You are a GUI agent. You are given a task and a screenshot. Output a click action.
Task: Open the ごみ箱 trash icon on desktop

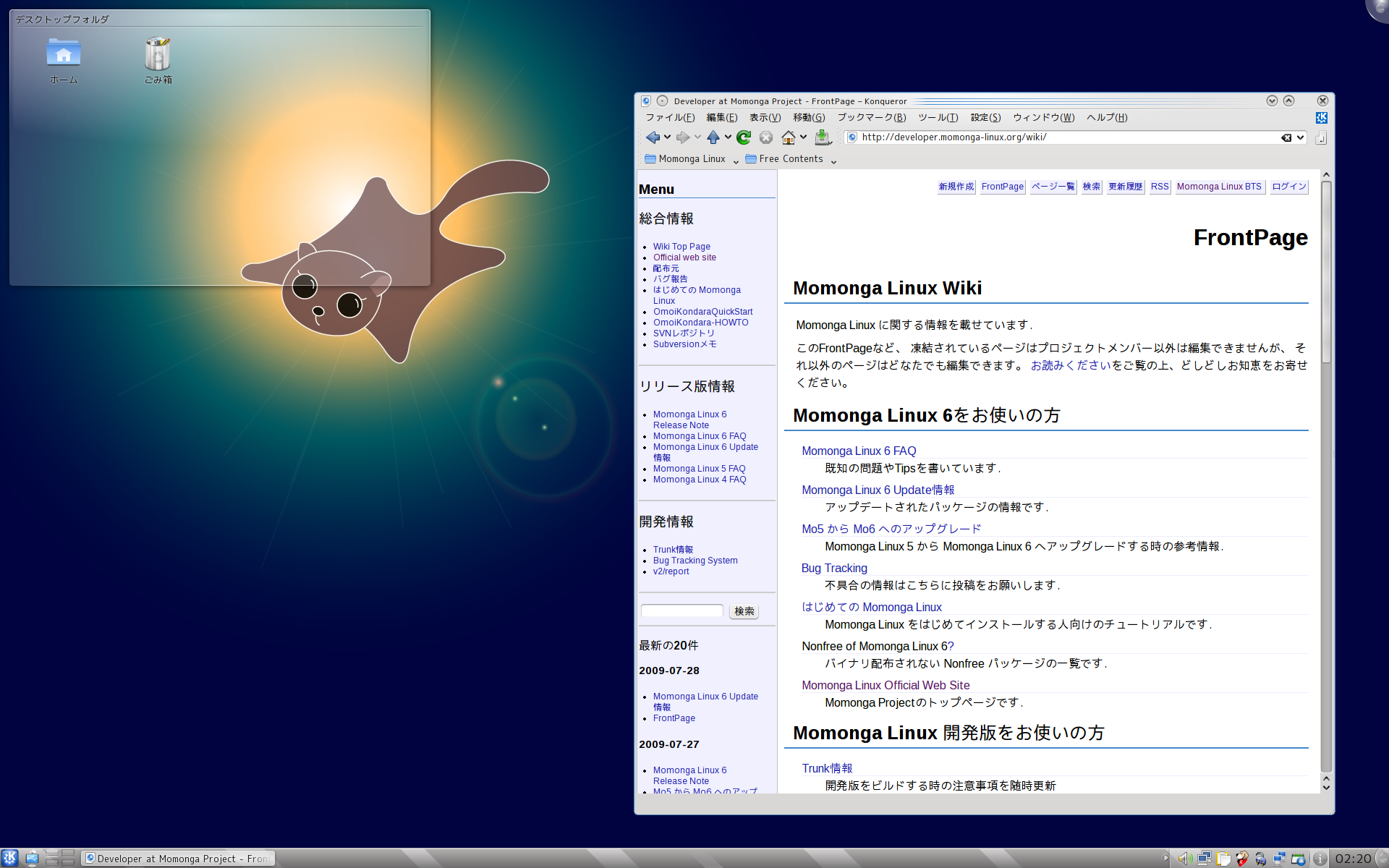pos(158,61)
